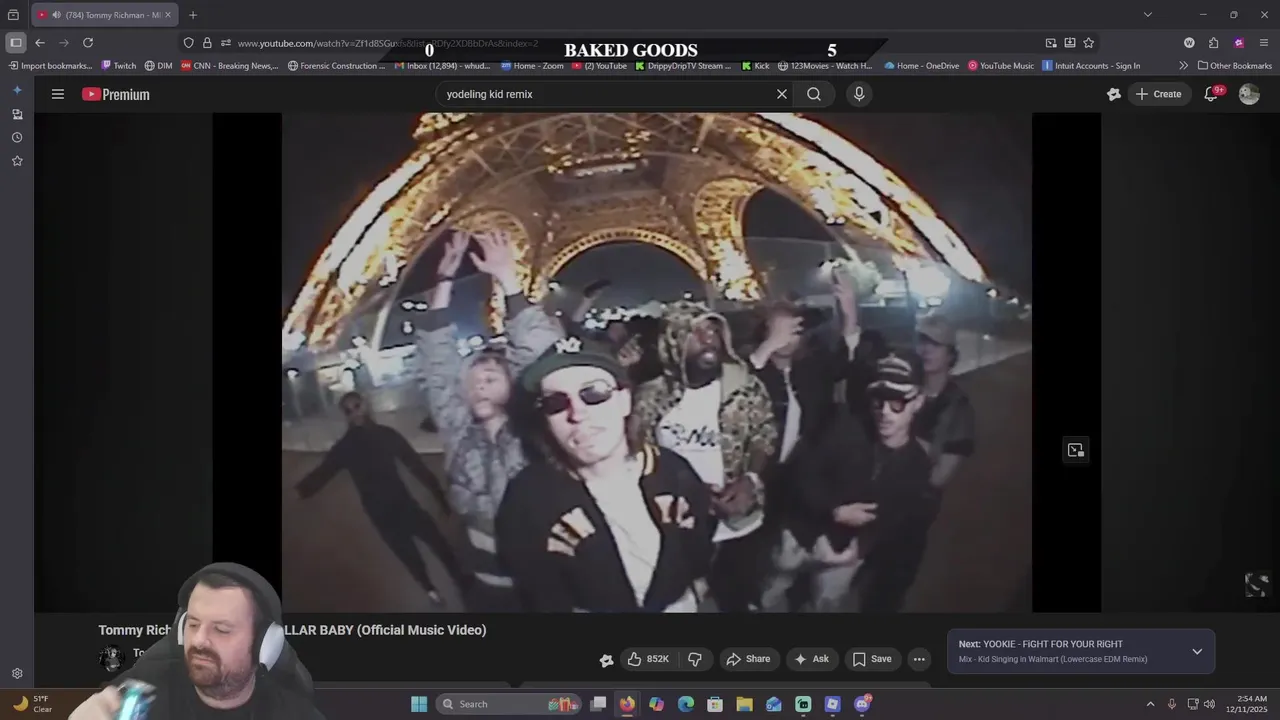Viewport: 1280px width, 720px height.
Task: Pause the video by clicking the player
Action: (656, 362)
